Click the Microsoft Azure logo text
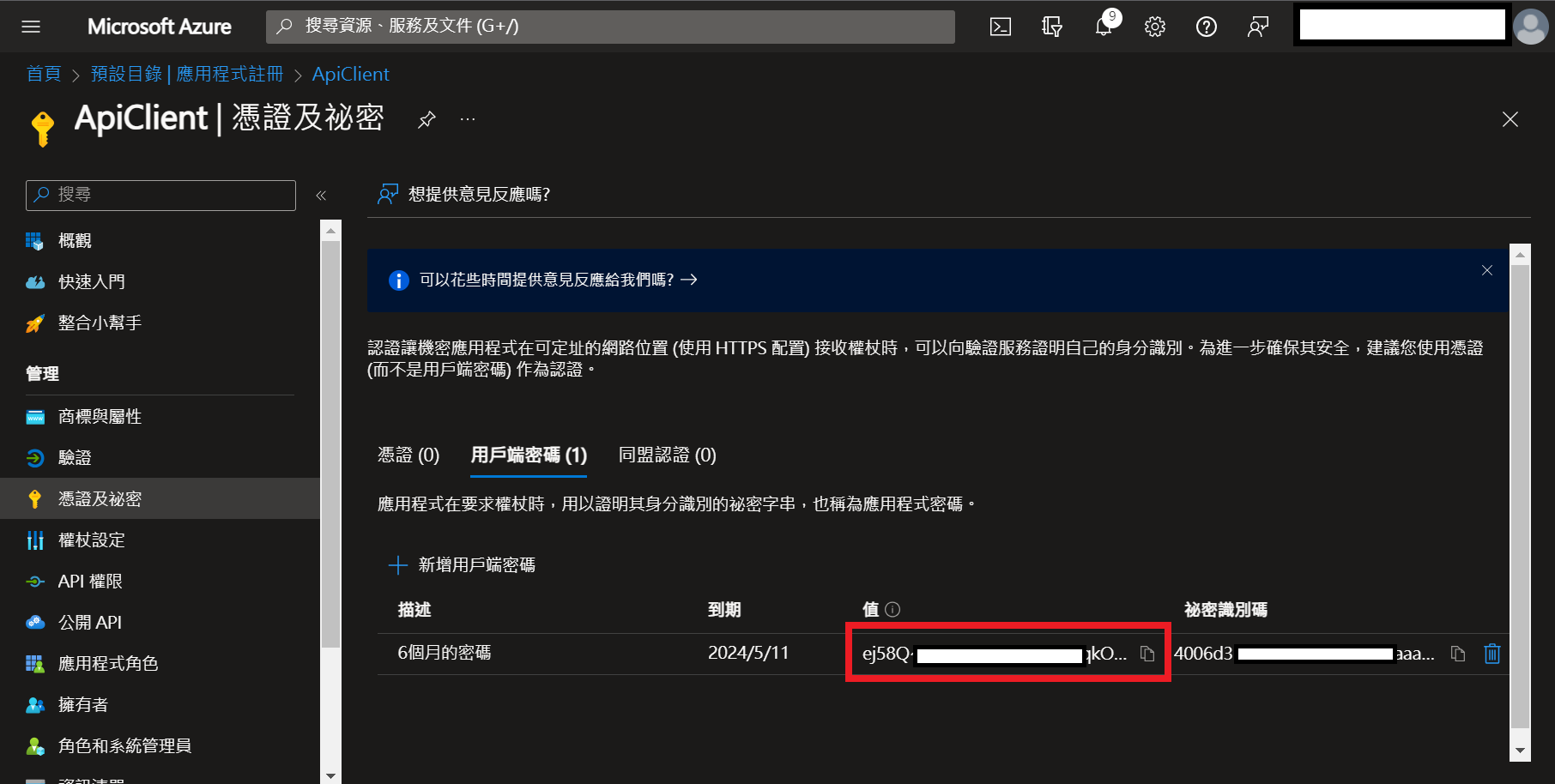 point(160,27)
